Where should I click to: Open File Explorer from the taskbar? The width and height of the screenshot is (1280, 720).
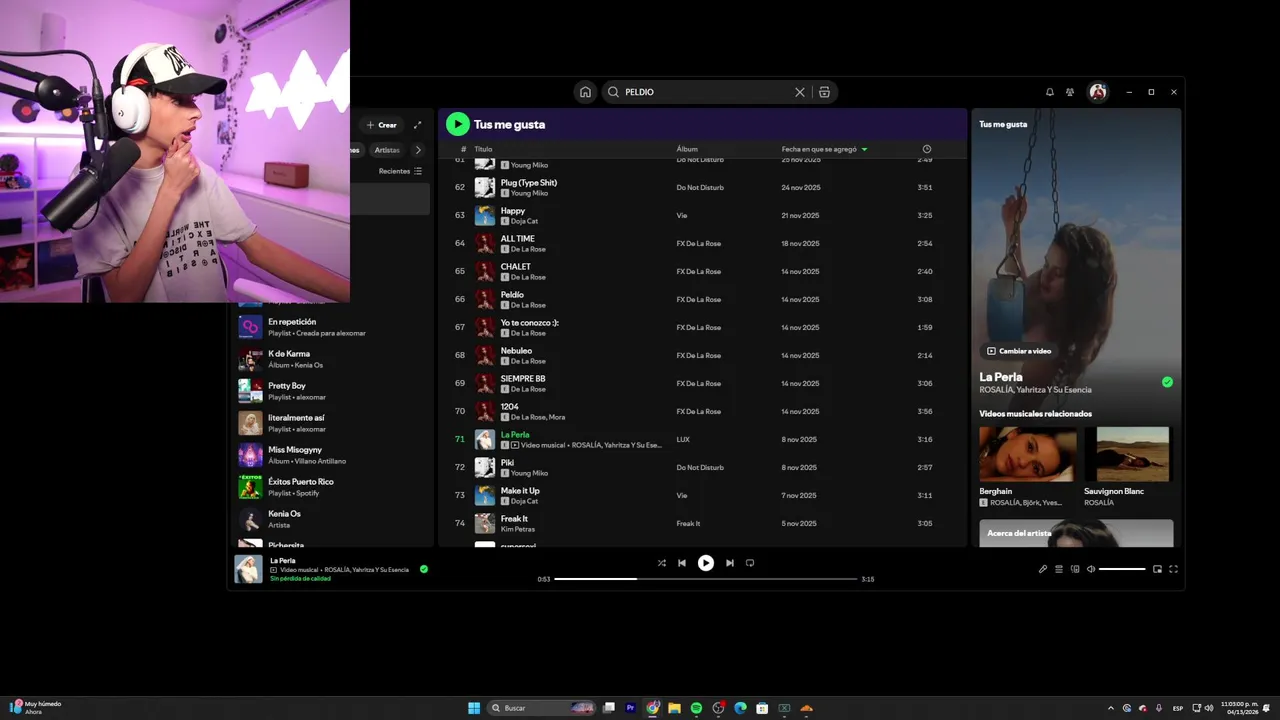pyautogui.click(x=674, y=708)
